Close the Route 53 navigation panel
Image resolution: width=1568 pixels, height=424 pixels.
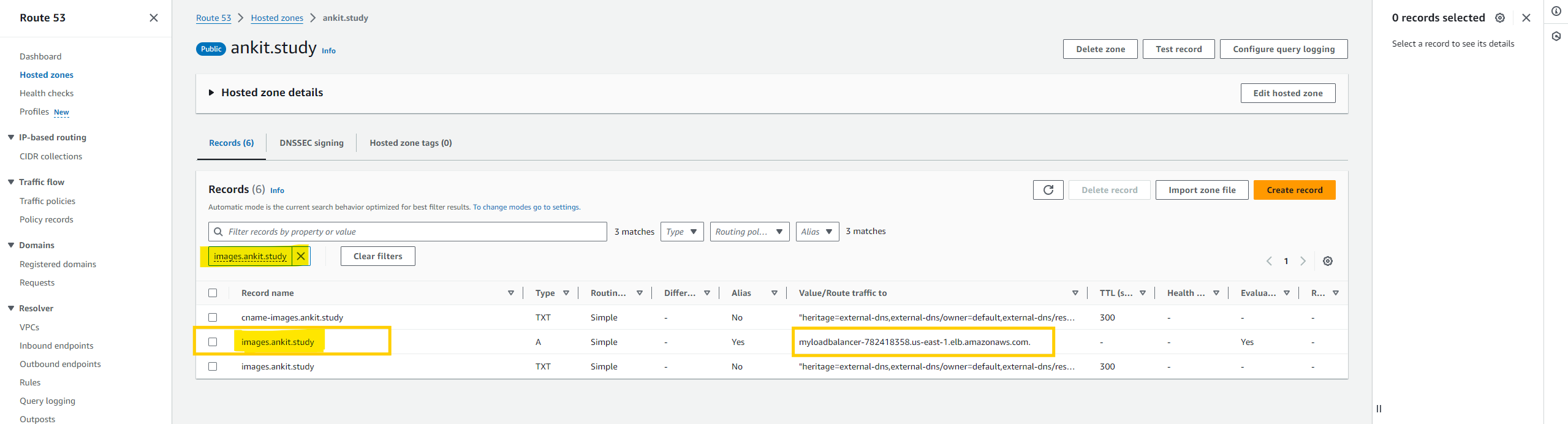tap(154, 18)
